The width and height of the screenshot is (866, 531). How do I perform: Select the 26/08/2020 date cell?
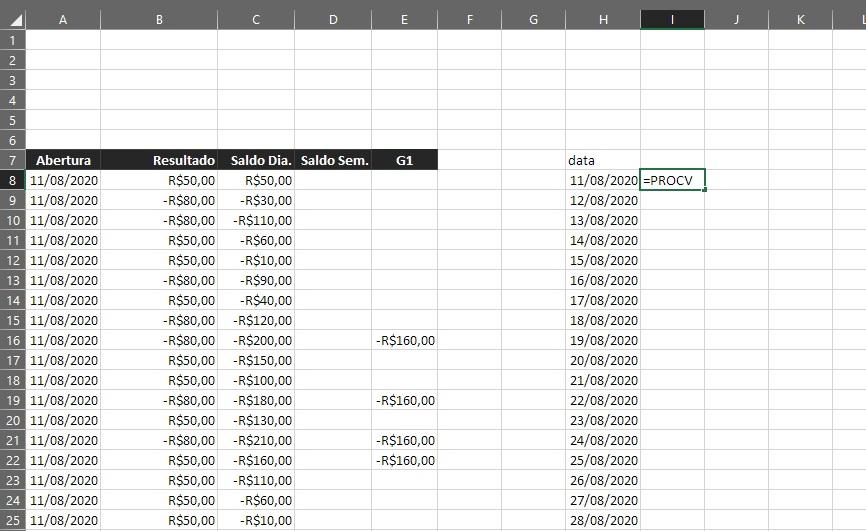pos(603,480)
